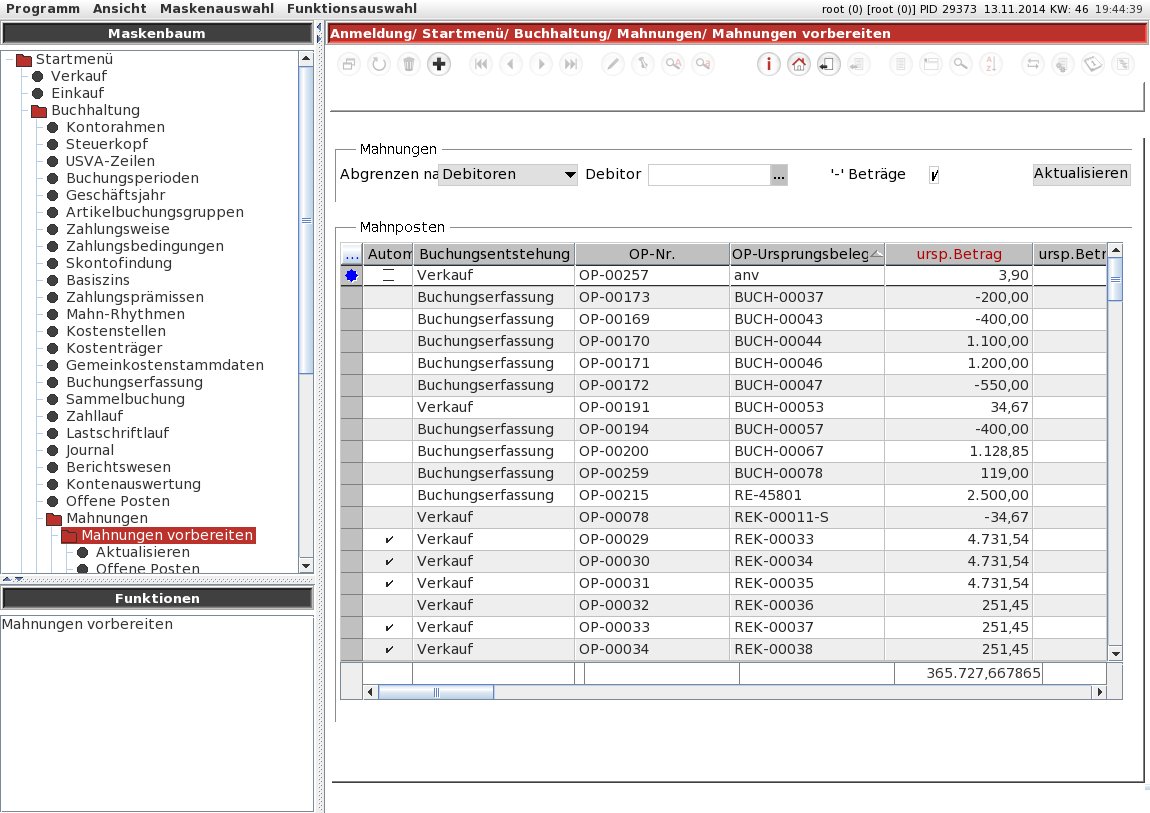Click the plus add-record toolbar icon
Viewport: 1150px width, 813px height.
pos(439,65)
